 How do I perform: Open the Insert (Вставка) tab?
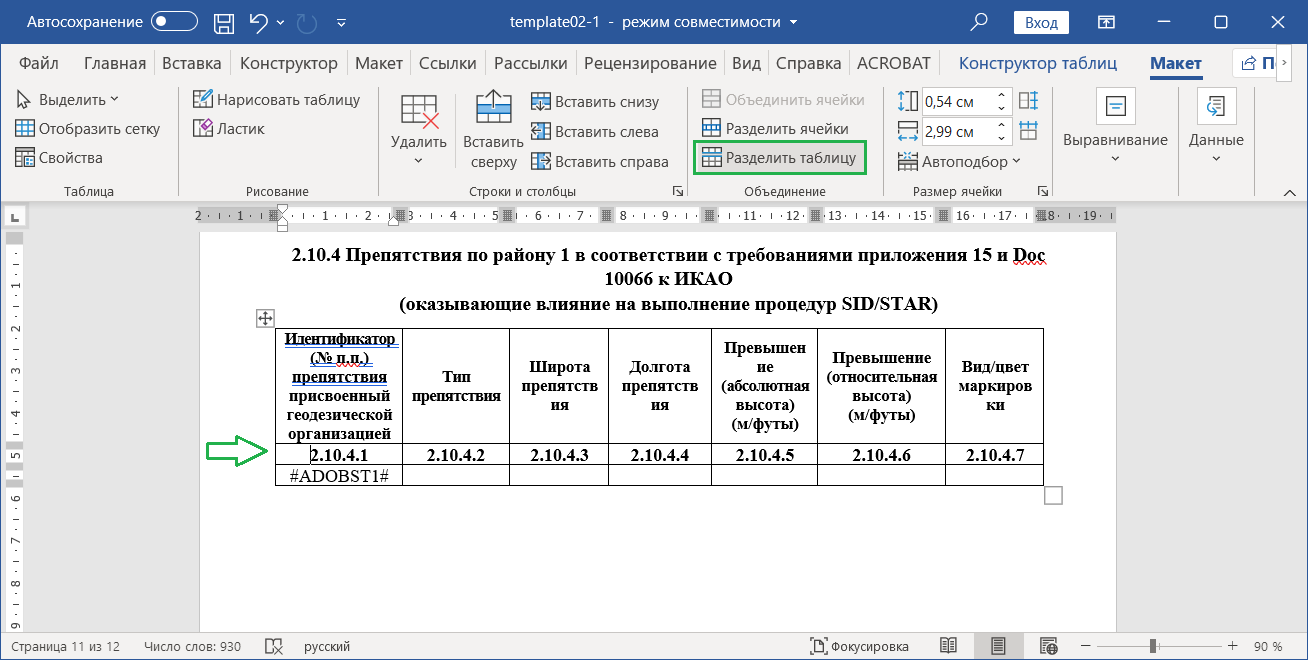tap(191, 63)
